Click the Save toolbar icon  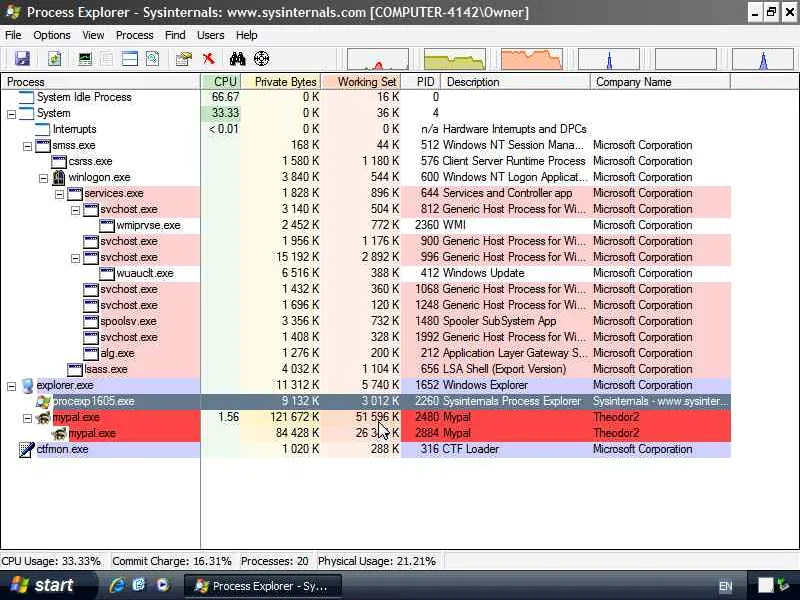[x=22, y=59]
